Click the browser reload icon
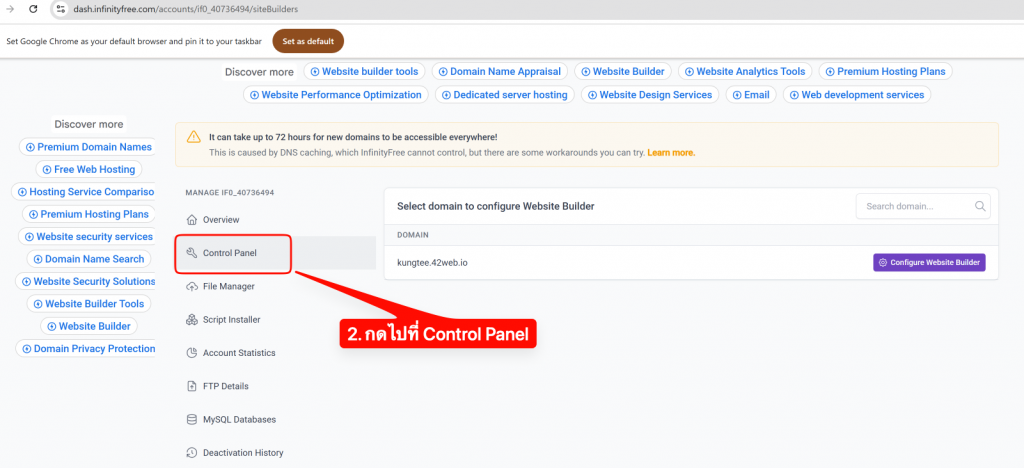The width and height of the screenshot is (1024, 468). pos(33,8)
